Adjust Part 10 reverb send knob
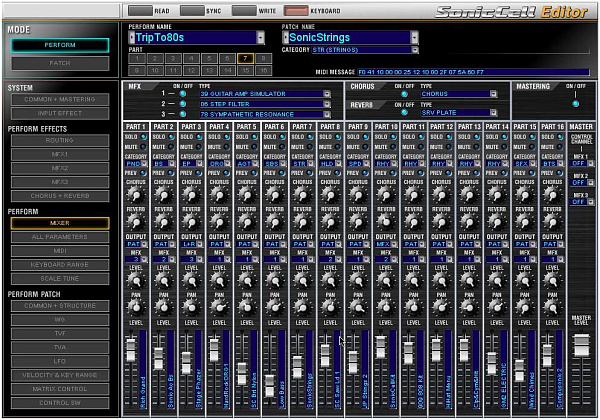Screen dimensions: 600x420 point(385,222)
